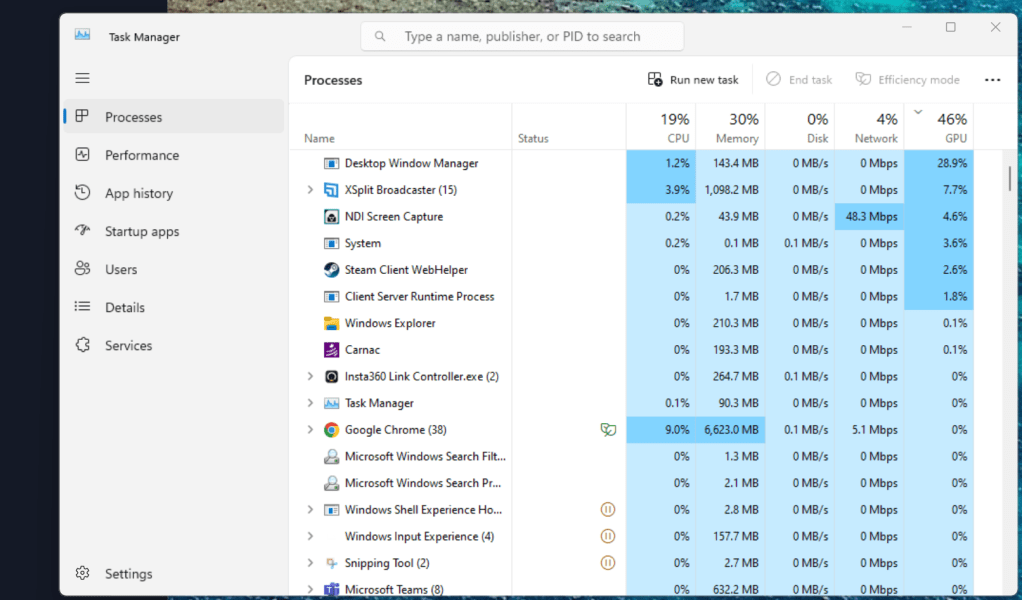Select the Carnac process name
The image size is (1022, 600).
click(362, 350)
